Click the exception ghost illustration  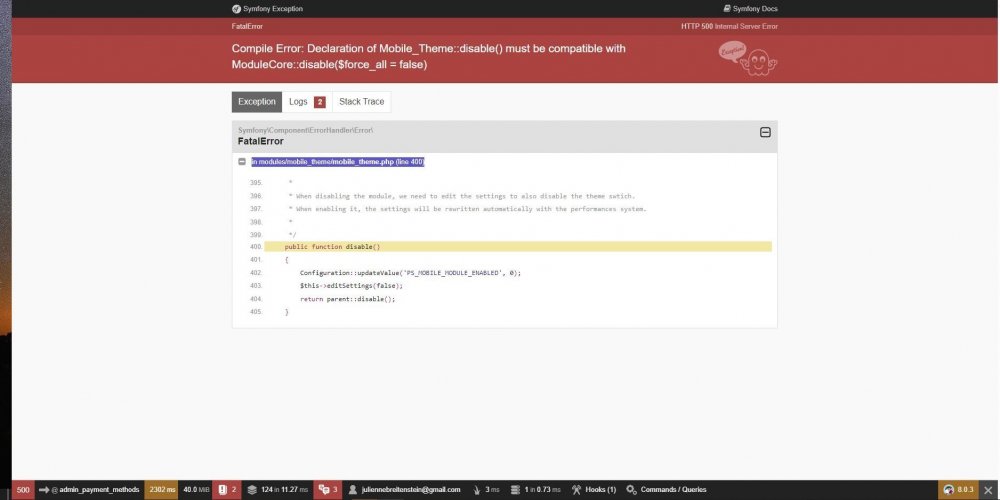[748, 59]
